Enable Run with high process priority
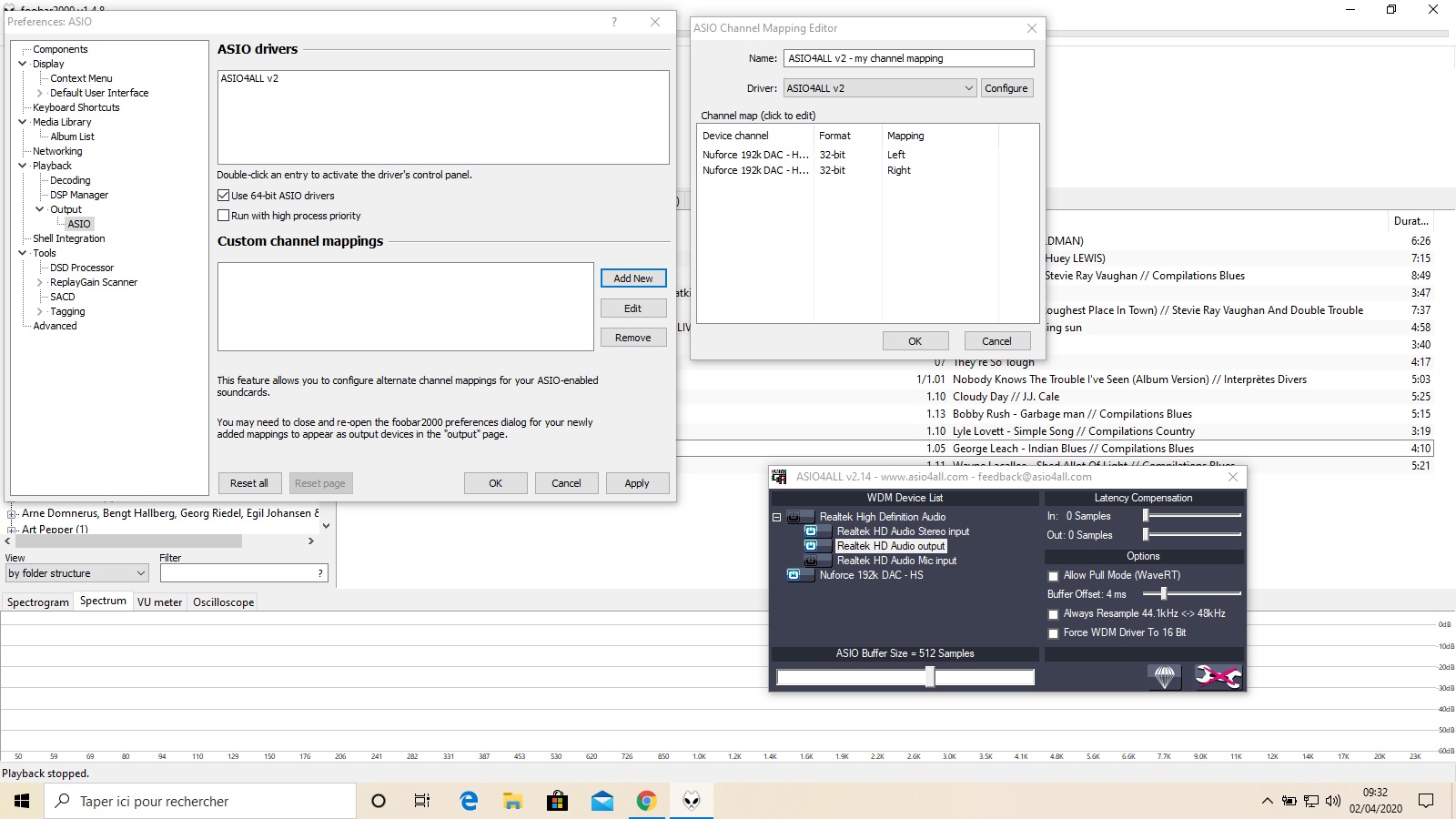Image resolution: width=1456 pixels, height=819 pixels. click(x=223, y=216)
